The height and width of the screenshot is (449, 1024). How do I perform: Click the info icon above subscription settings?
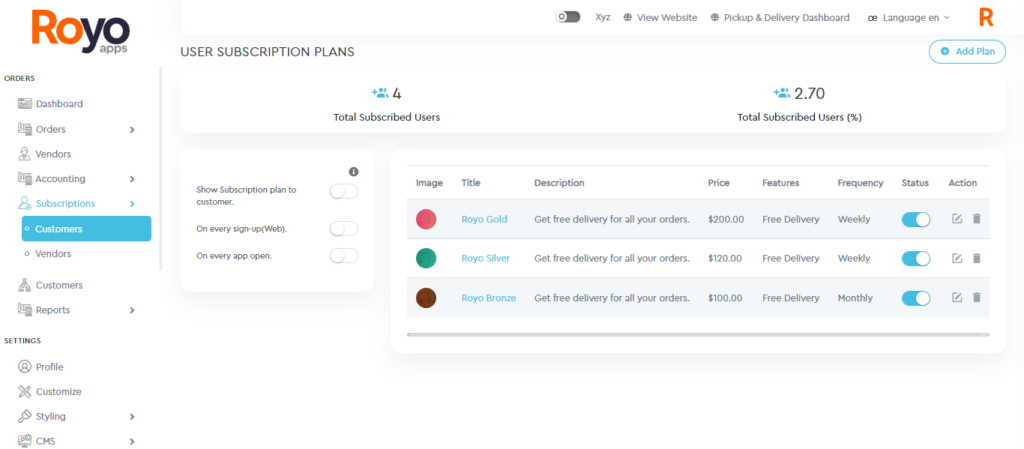pos(353,172)
